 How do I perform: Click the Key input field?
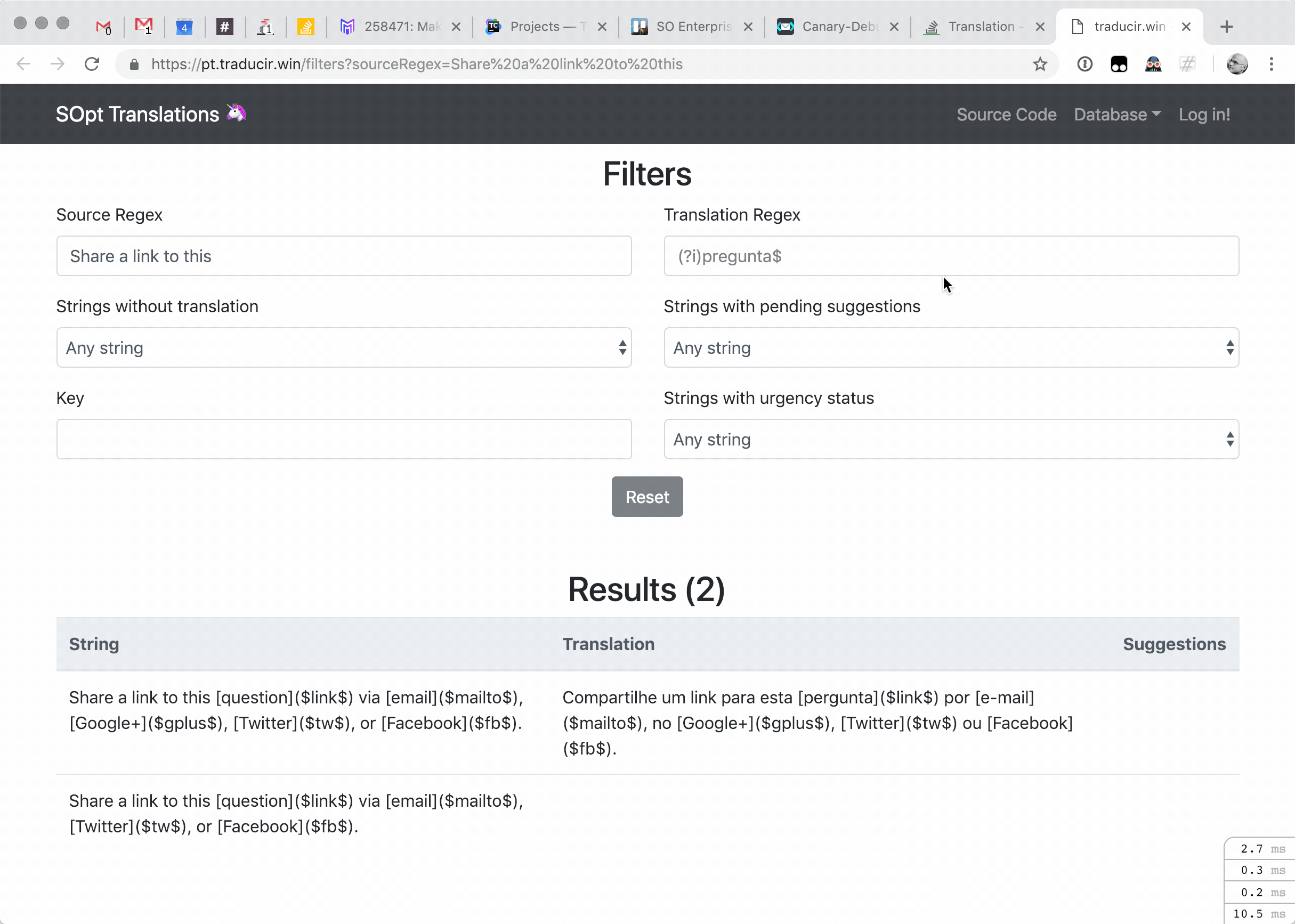(344, 439)
